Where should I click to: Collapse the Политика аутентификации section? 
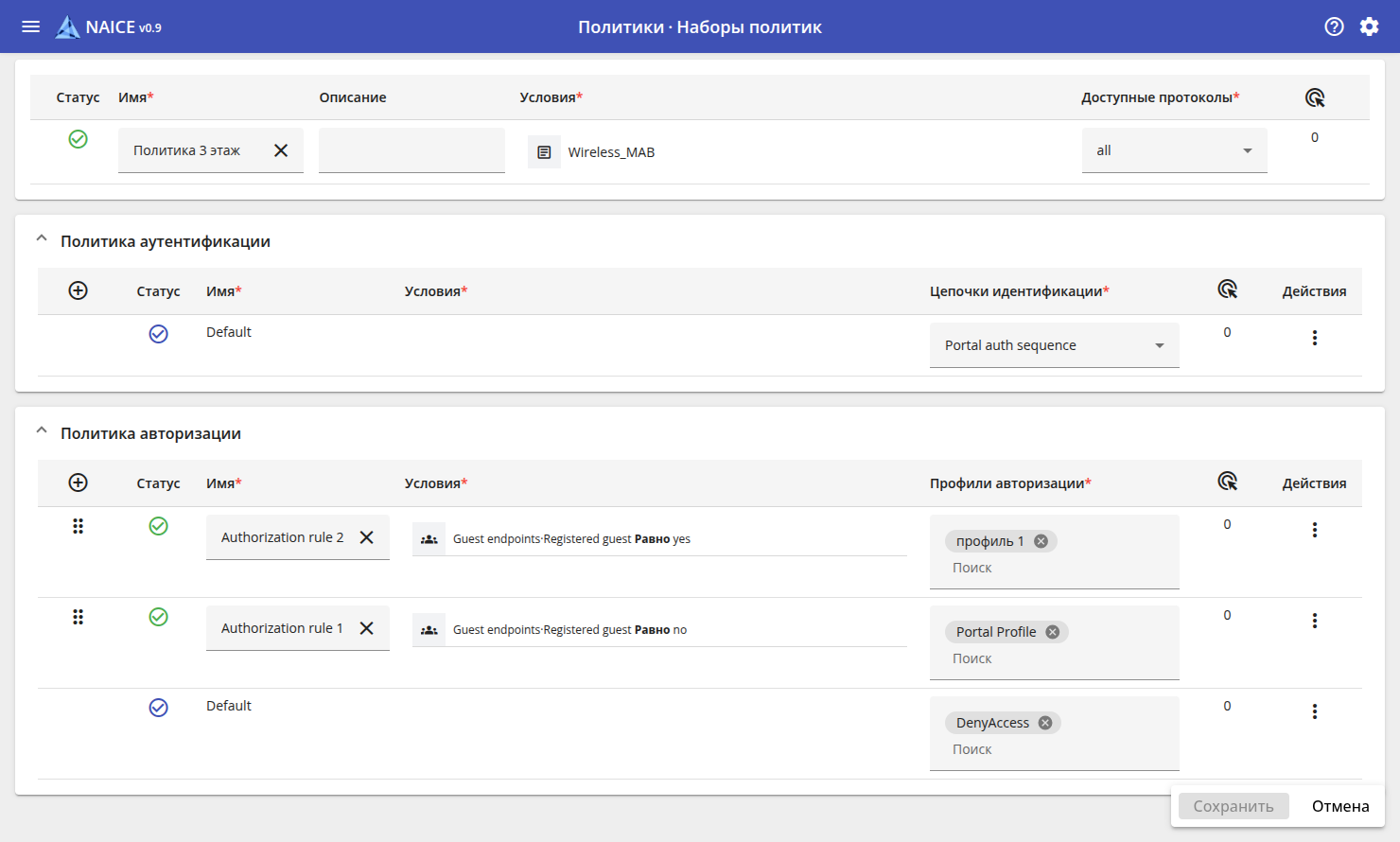tap(42, 239)
